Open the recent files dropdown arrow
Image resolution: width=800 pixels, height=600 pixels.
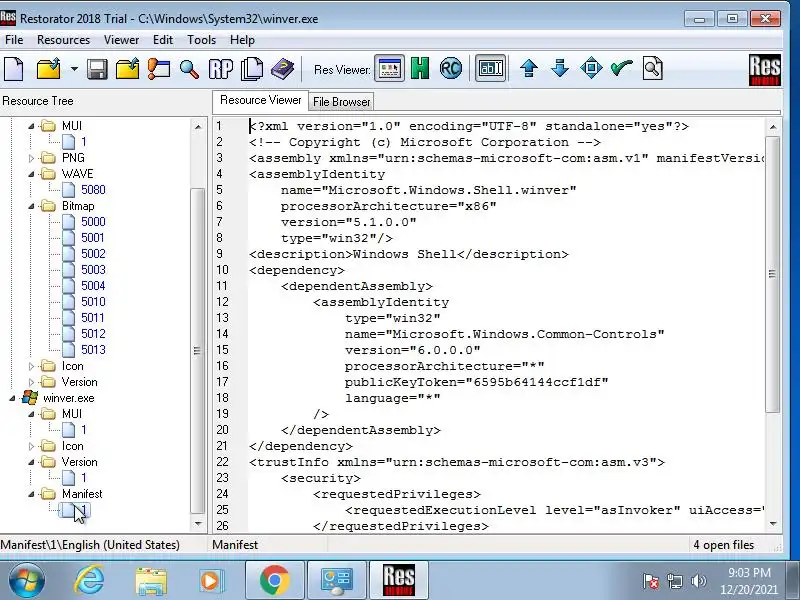[x=74, y=68]
